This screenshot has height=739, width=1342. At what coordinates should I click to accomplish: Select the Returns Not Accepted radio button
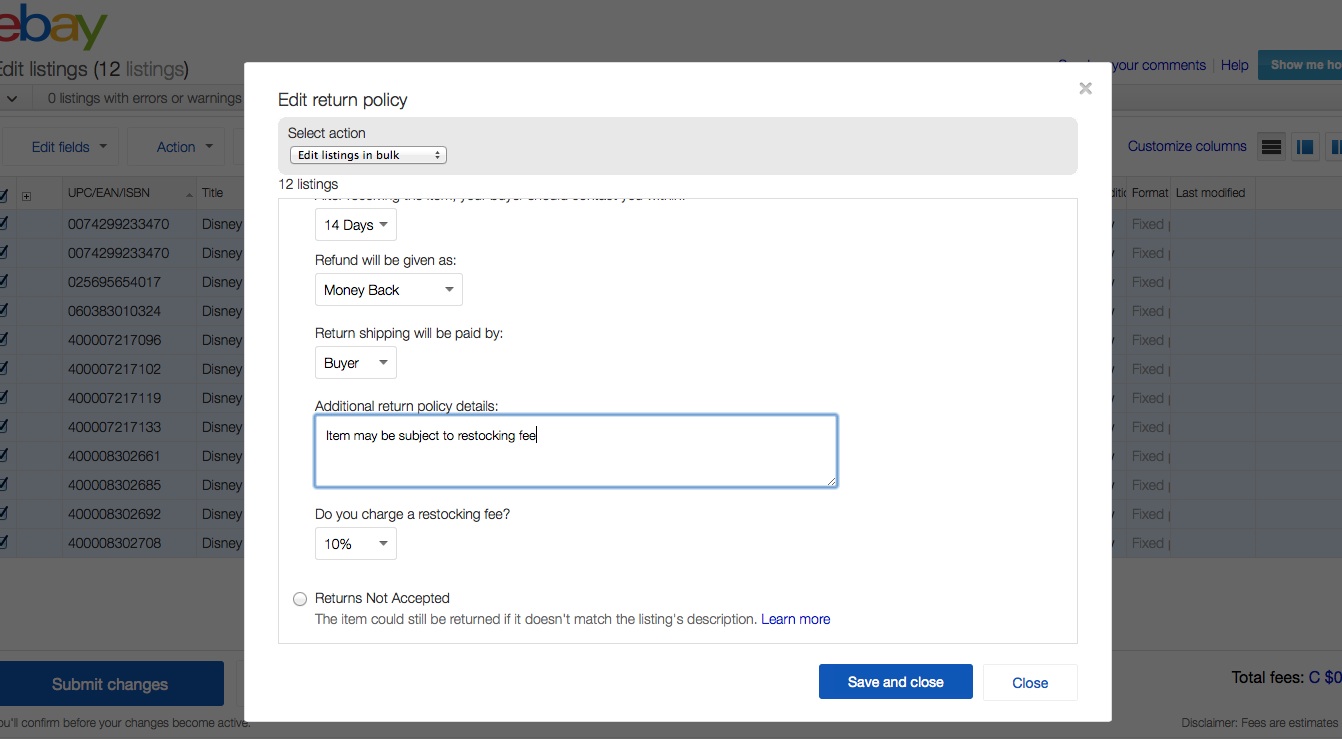coord(300,599)
